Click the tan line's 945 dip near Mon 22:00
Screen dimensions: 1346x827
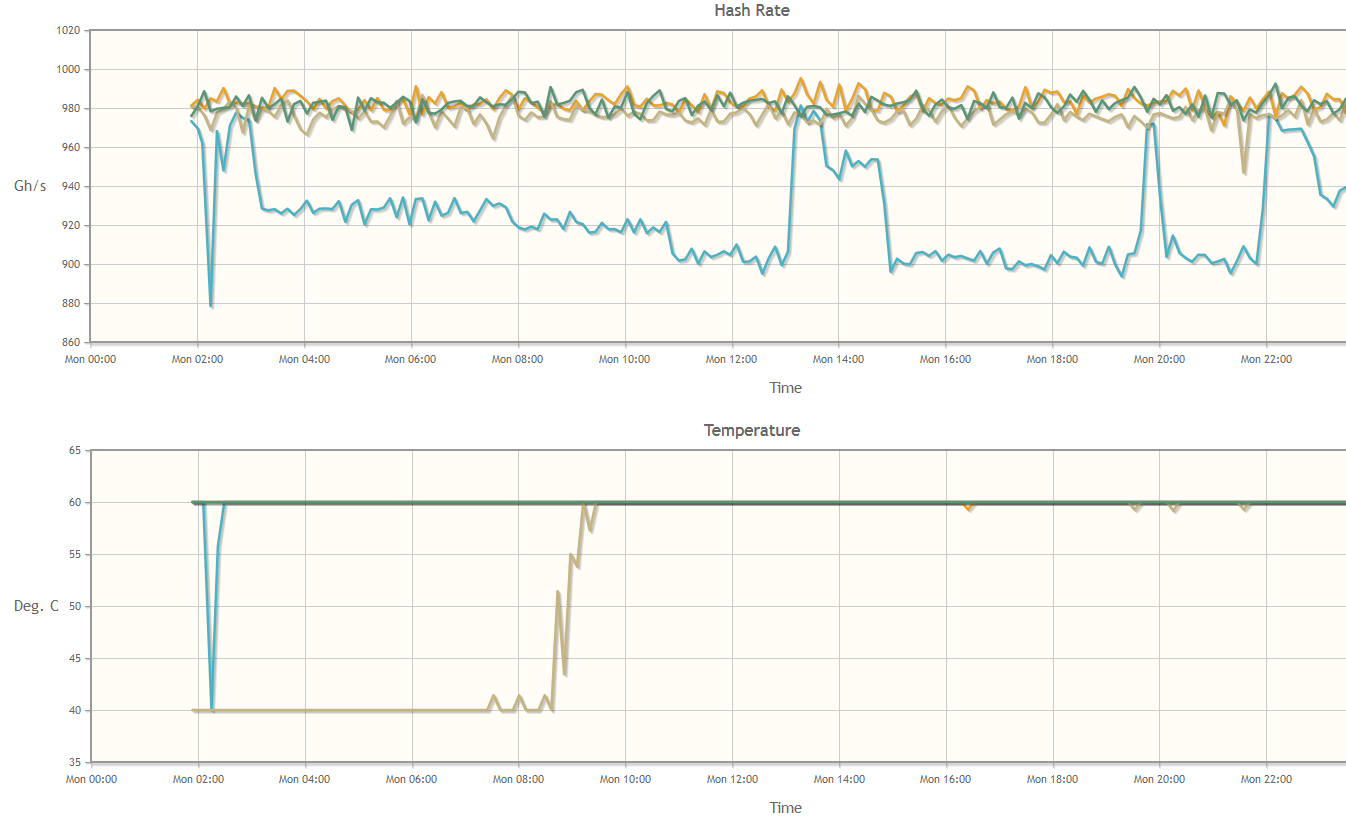tap(1243, 172)
